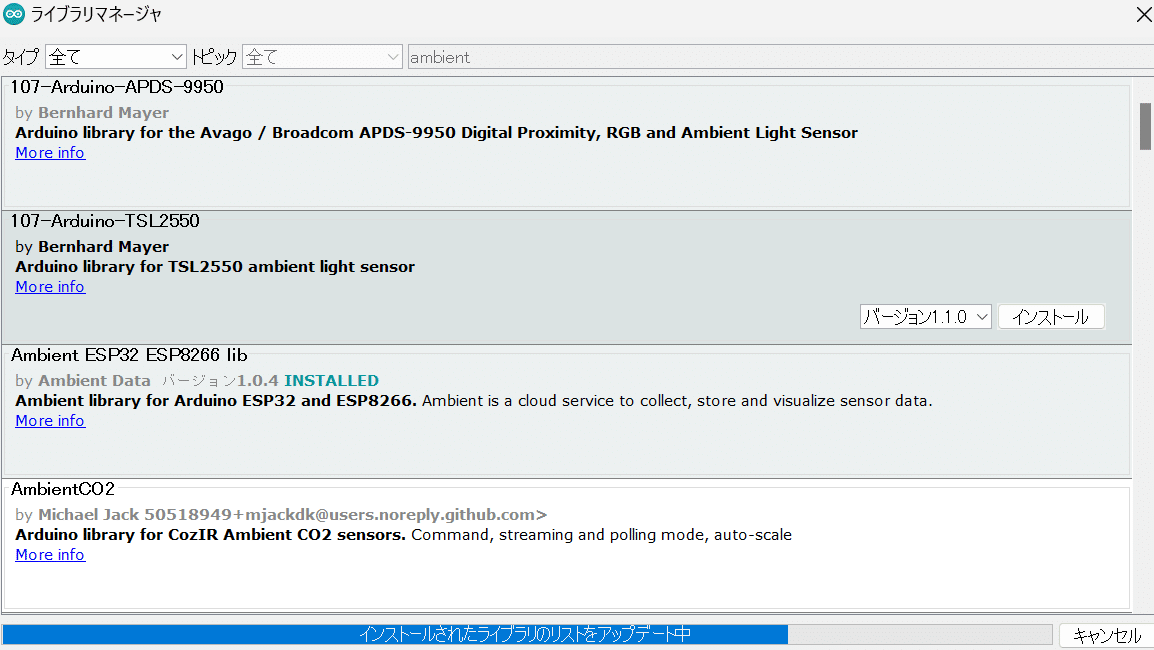Click the ライブラリマネージャ window title
1154x650 pixels.
pos(96,14)
